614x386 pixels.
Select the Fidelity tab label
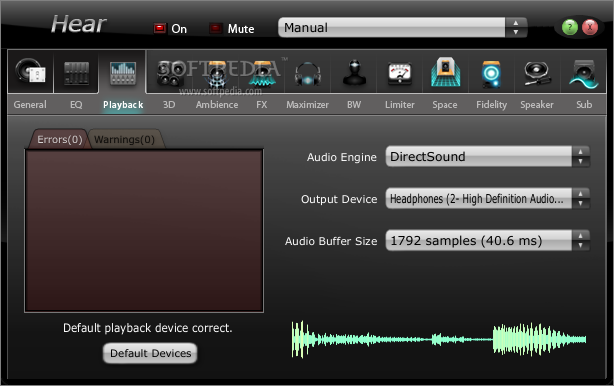tap(491, 105)
